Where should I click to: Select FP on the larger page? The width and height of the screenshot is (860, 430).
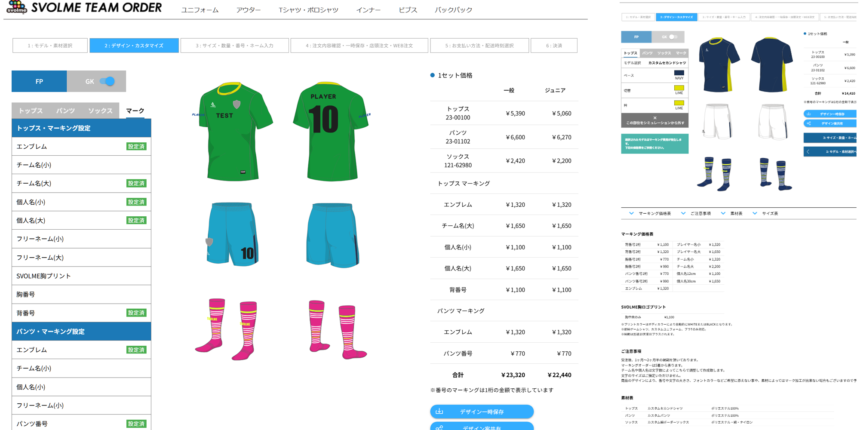click(x=39, y=81)
